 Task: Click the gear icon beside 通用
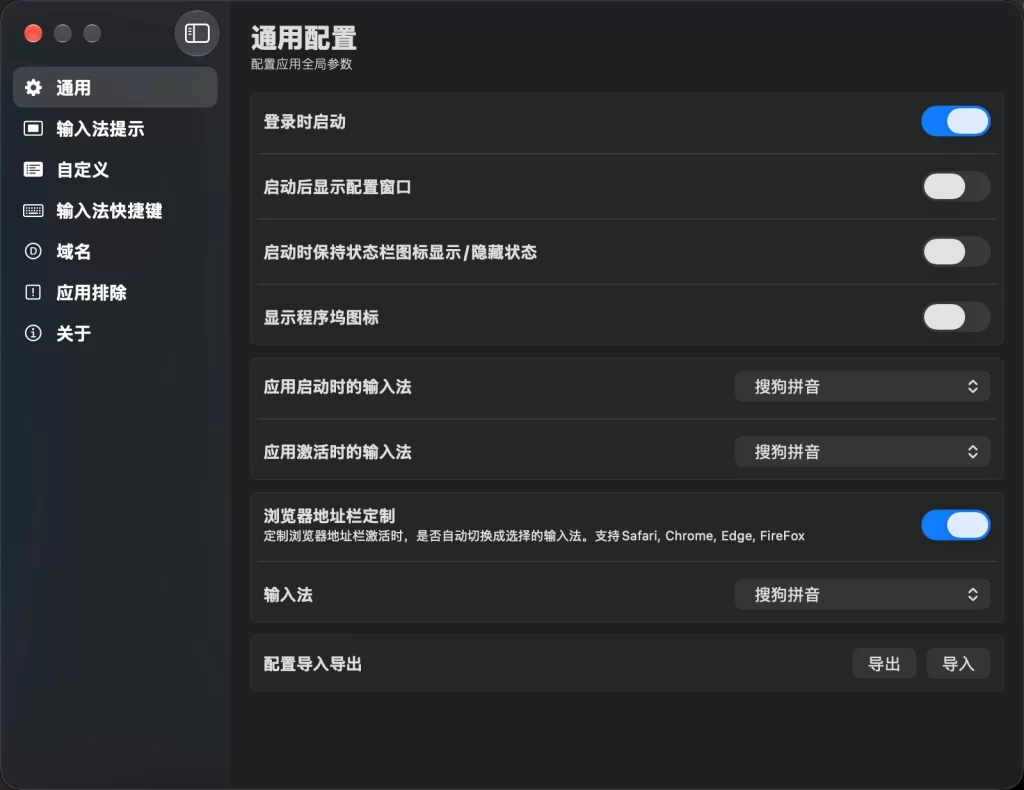tap(33, 87)
